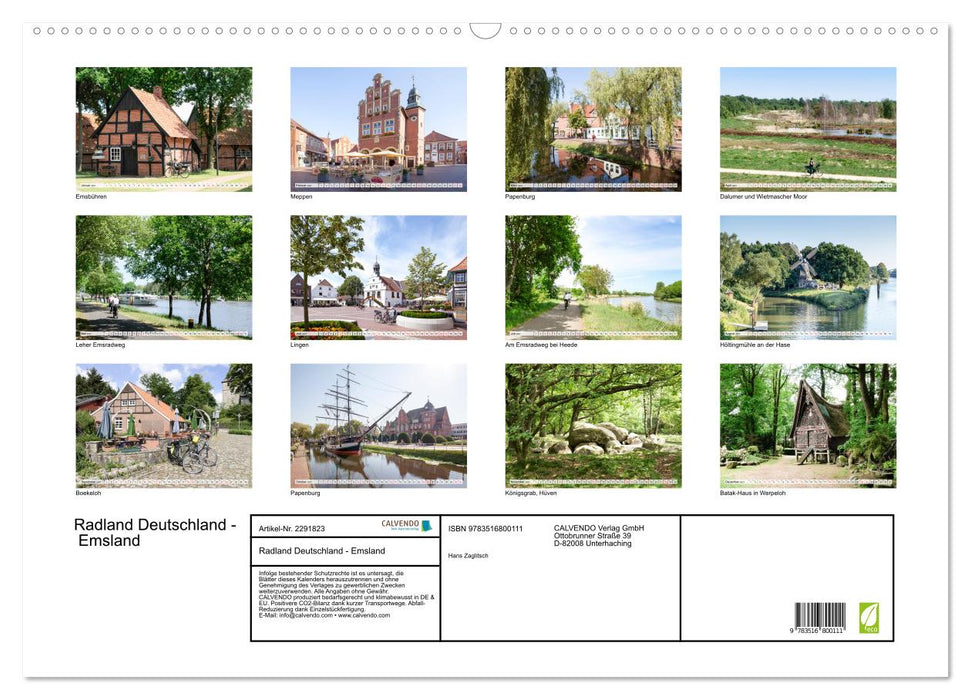This screenshot has width=971, height=700.
Task: Click the Papenburg sailing ship photo
Action: tap(378, 426)
